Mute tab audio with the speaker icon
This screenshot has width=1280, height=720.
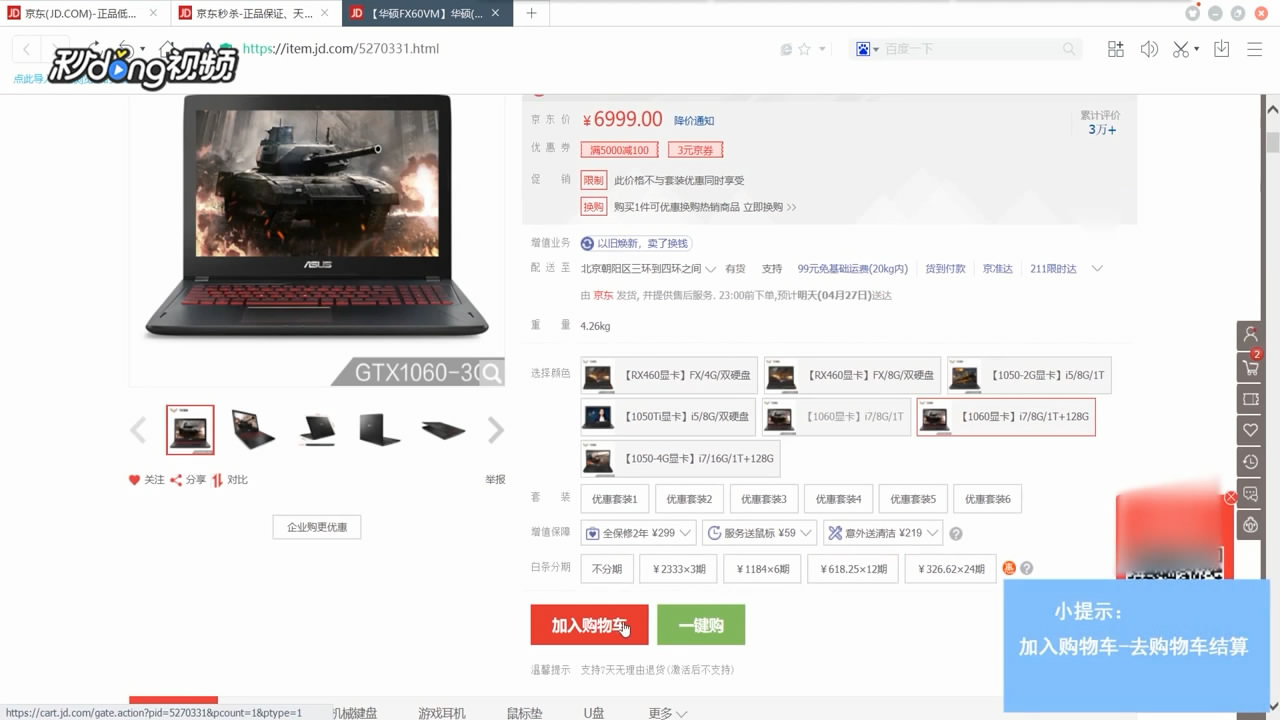pos(1149,48)
